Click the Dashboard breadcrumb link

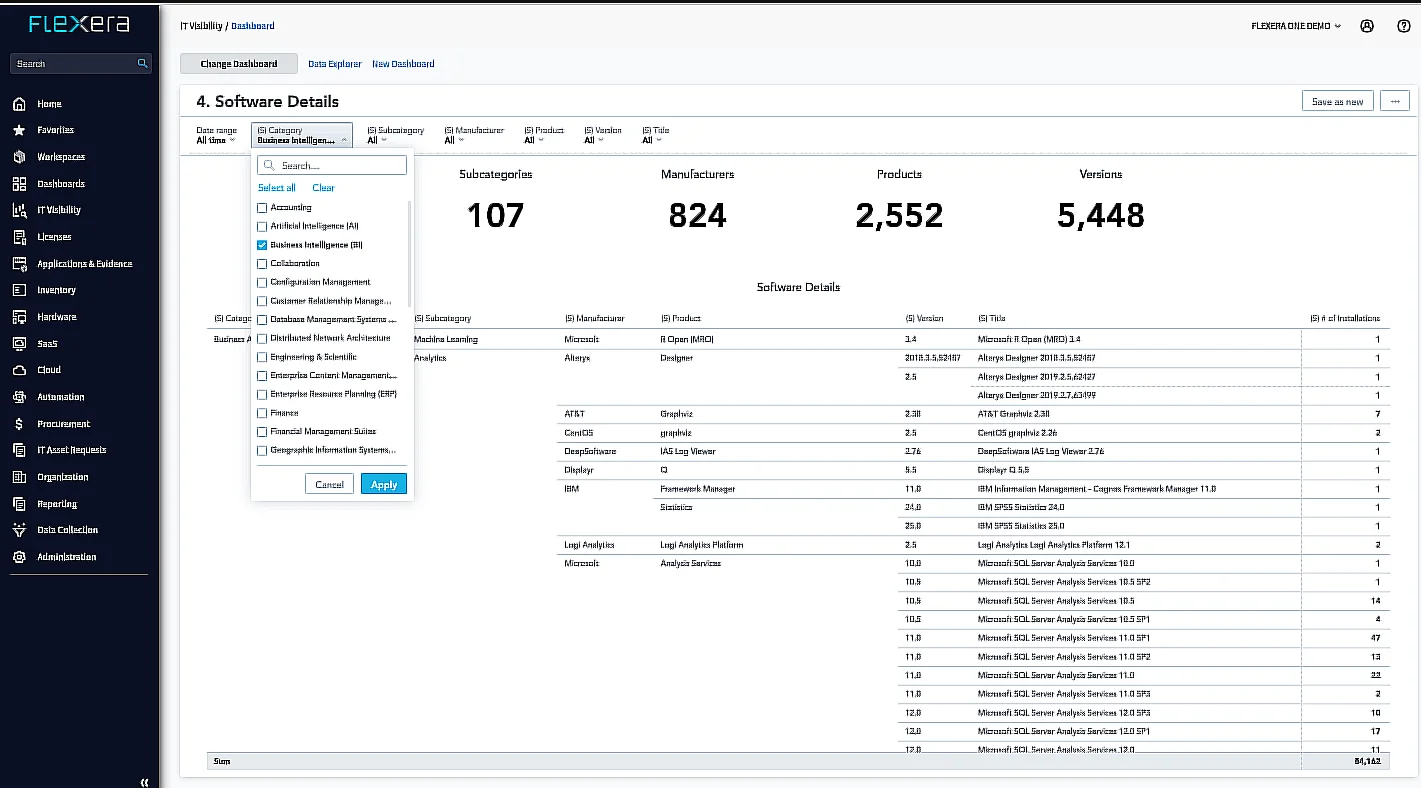pyautogui.click(x=253, y=26)
